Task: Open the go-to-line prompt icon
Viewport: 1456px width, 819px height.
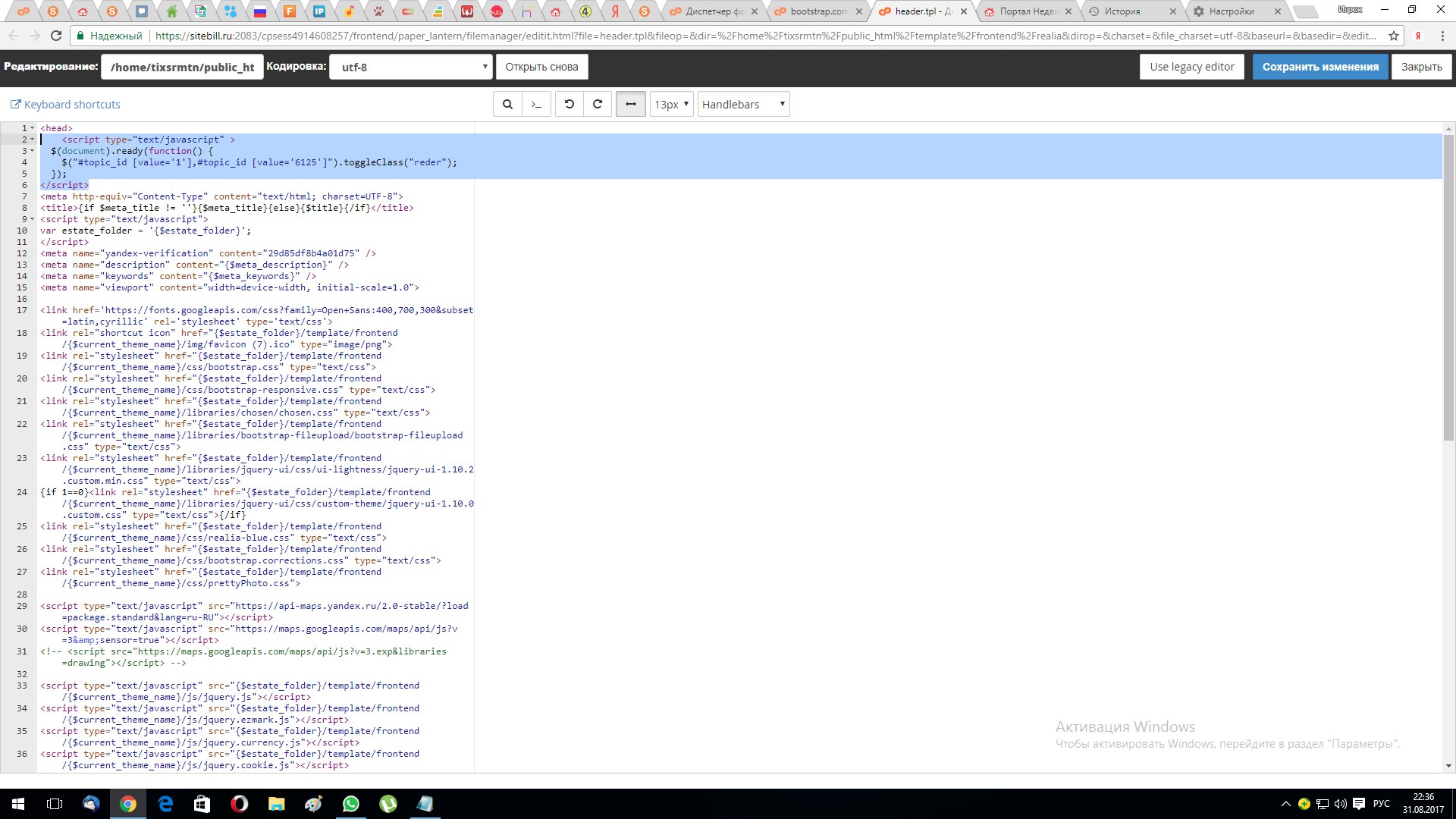Action: (536, 105)
